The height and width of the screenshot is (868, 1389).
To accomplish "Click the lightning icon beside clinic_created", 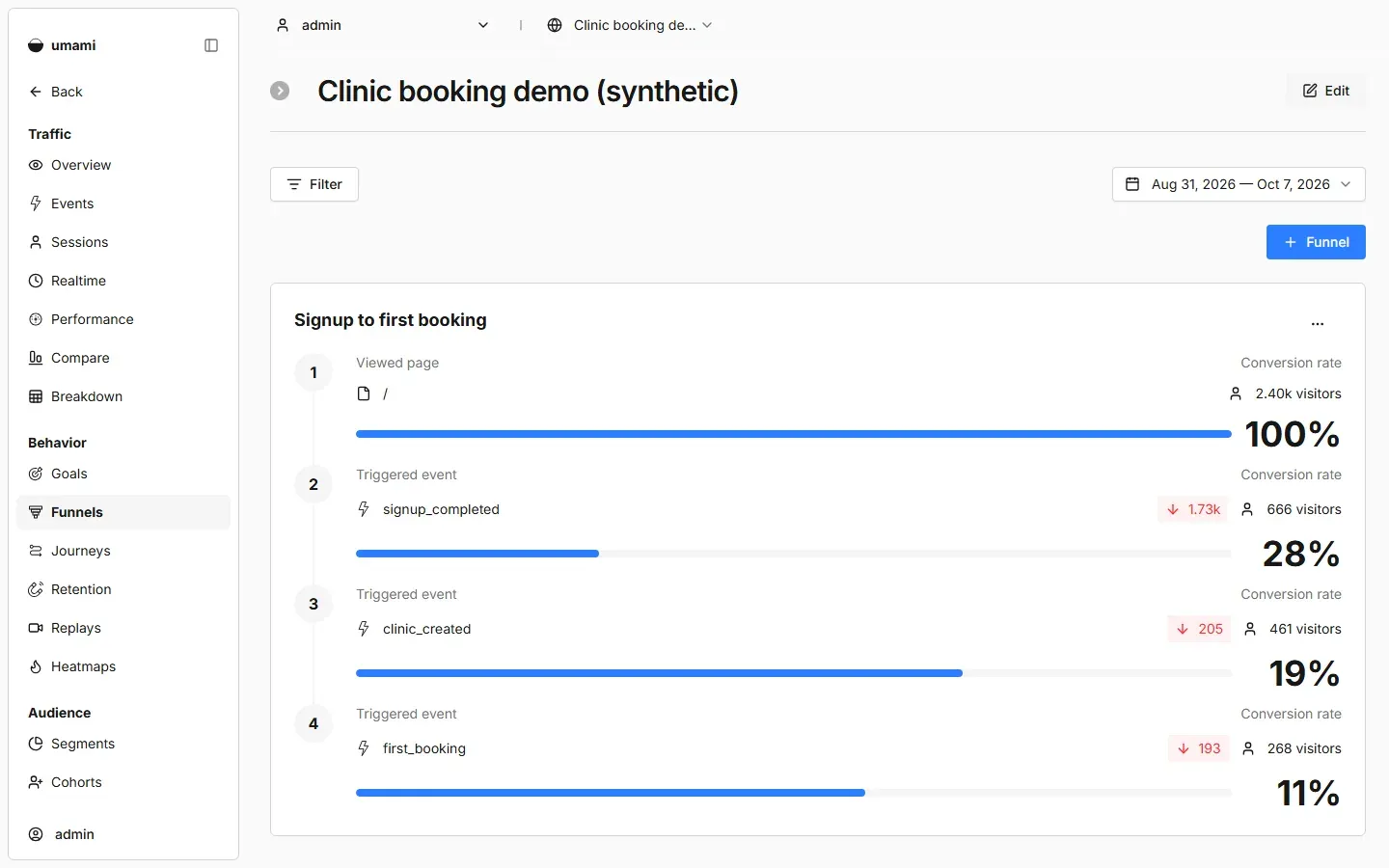I will [364, 629].
